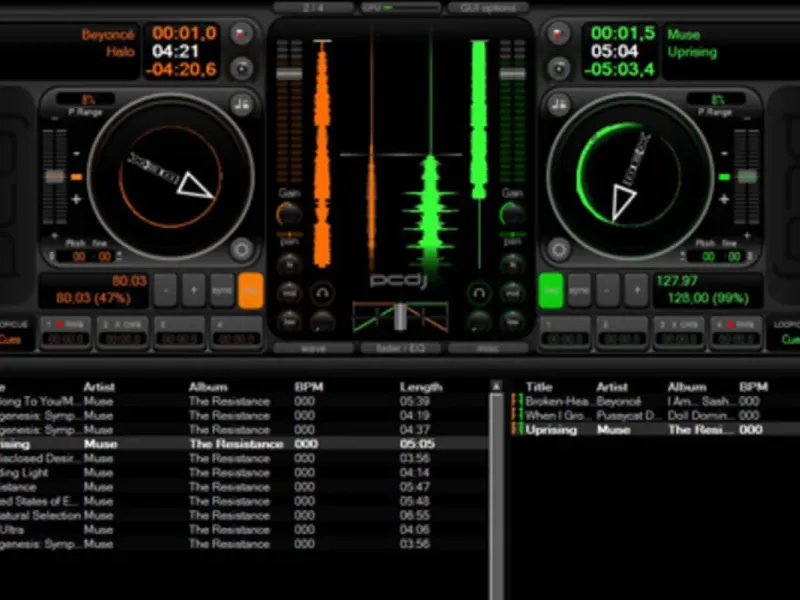Click the record button on the Beyoncé deck

click(241, 35)
